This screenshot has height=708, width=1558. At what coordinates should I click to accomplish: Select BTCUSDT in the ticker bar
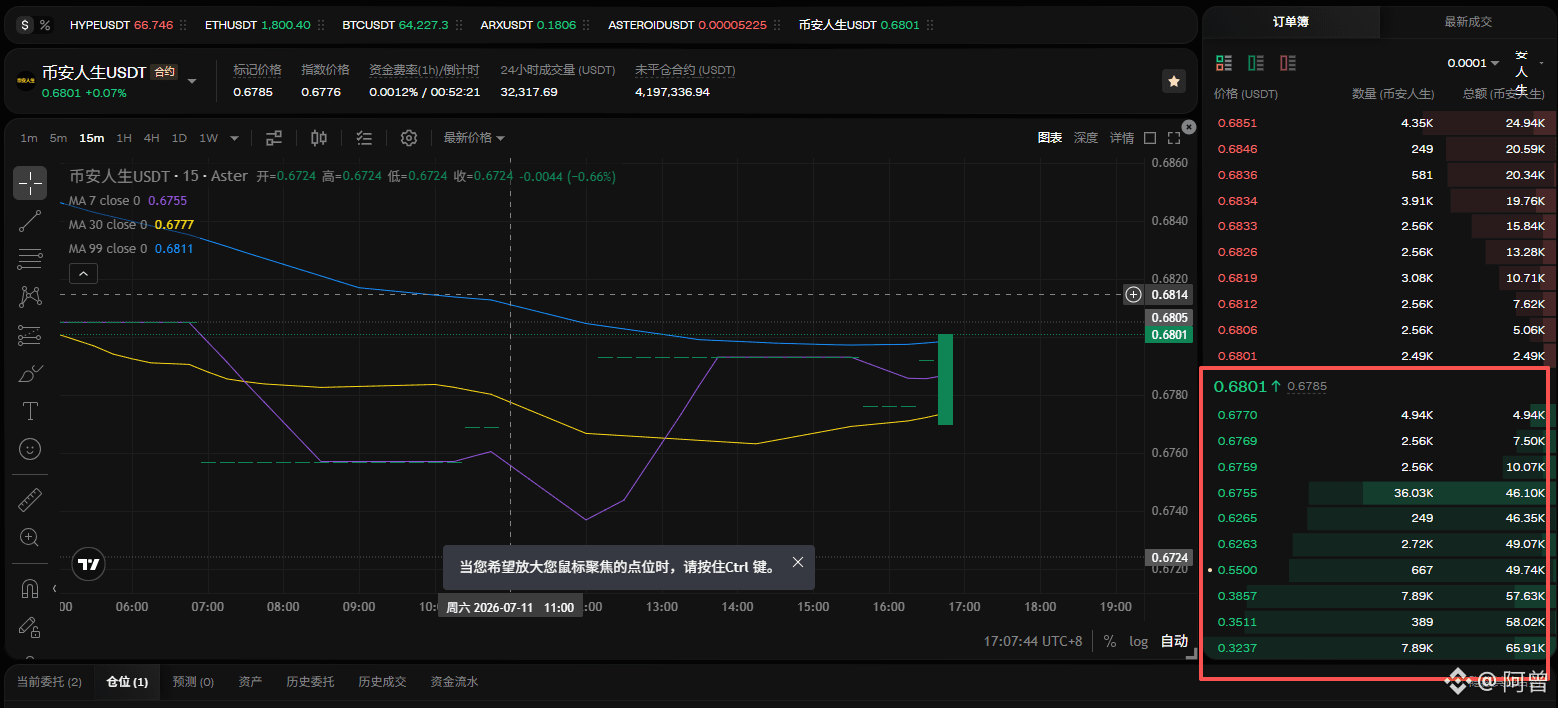(395, 24)
